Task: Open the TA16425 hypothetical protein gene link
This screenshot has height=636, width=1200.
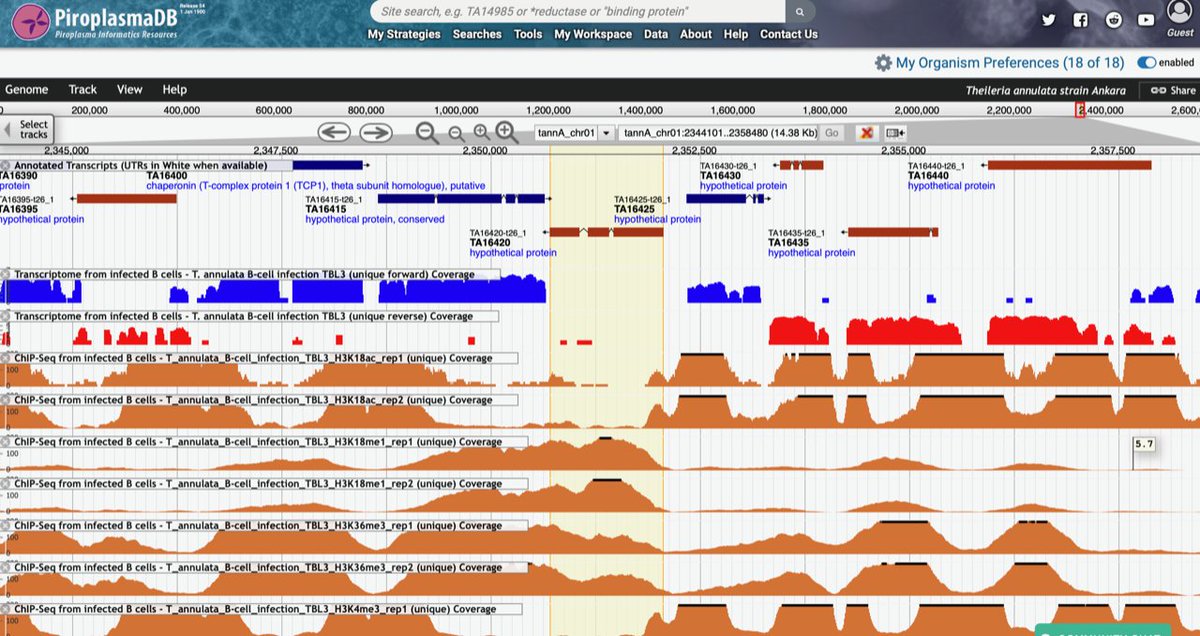Action: pos(658,218)
